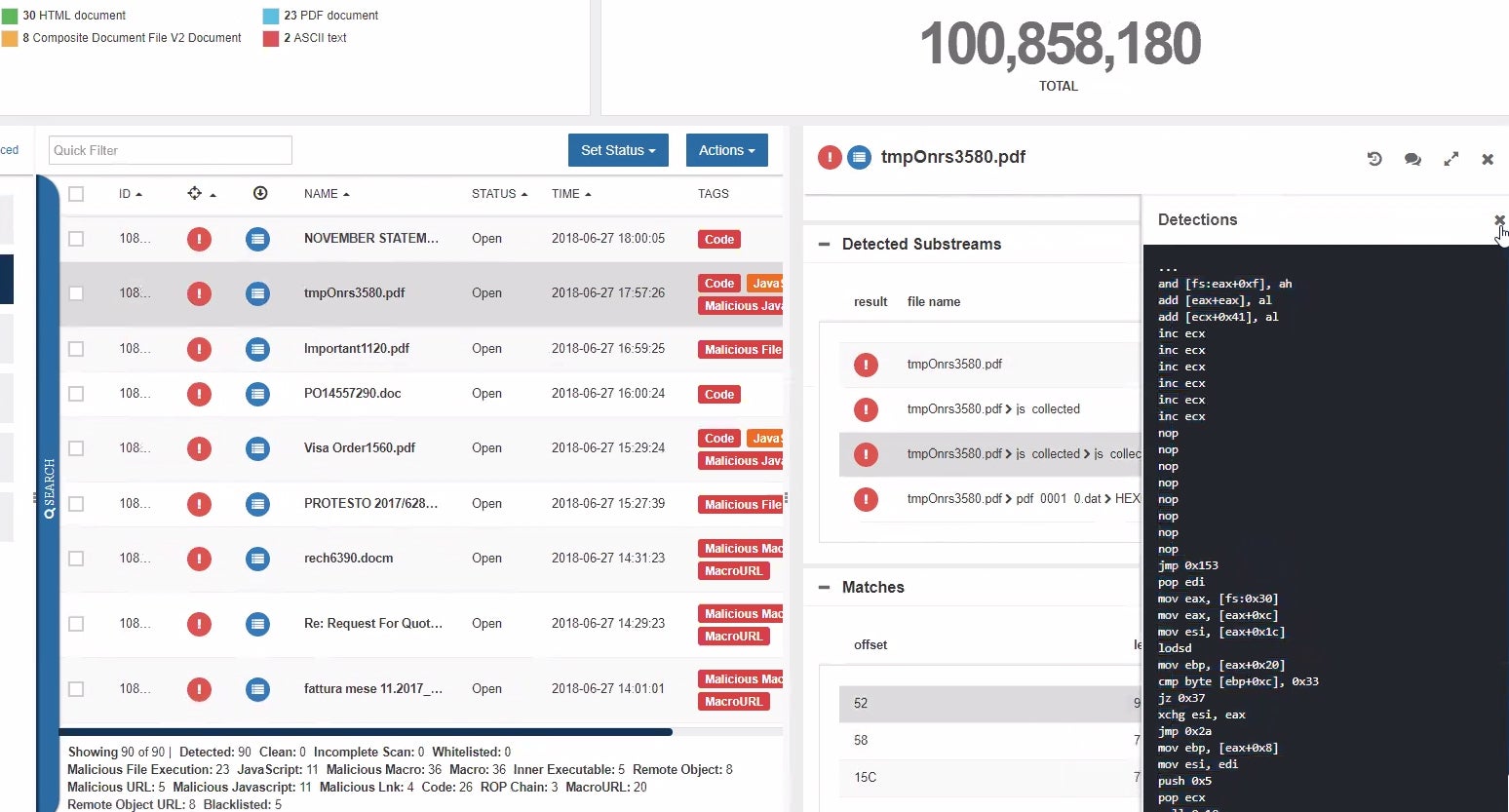Select the 'js collected > js collec' substream row
The height and width of the screenshot is (812, 1509).
[x=989, y=454]
